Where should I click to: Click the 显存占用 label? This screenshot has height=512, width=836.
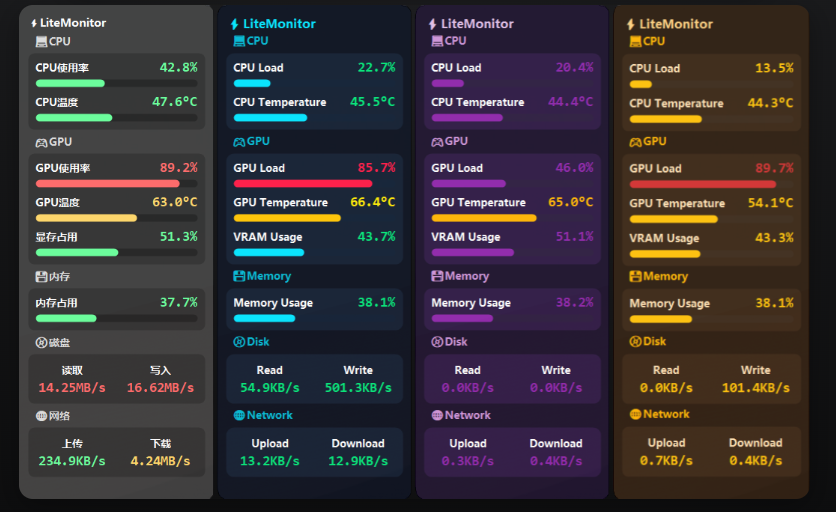click(x=57, y=237)
